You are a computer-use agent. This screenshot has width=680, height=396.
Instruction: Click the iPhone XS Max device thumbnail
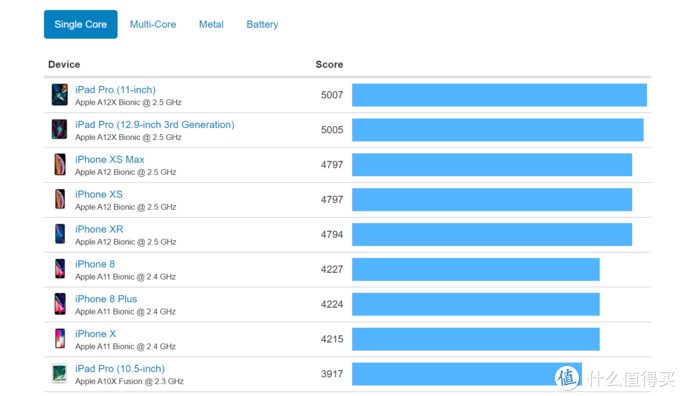tap(60, 165)
